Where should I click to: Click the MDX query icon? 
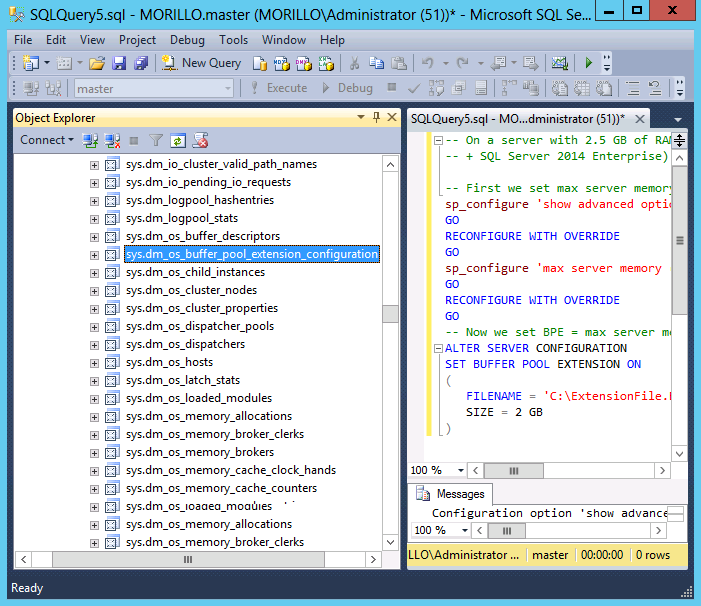coord(282,63)
